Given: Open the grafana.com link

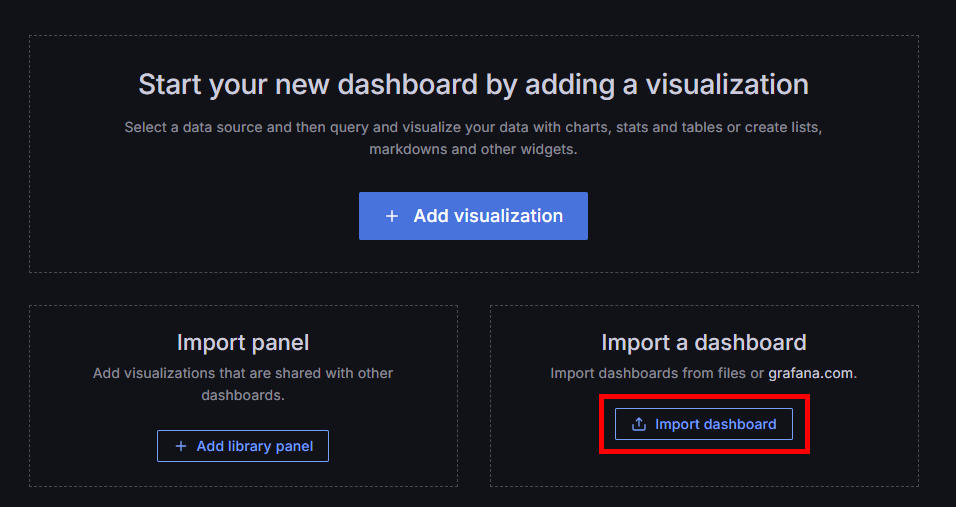Looking at the screenshot, I should click(x=810, y=373).
